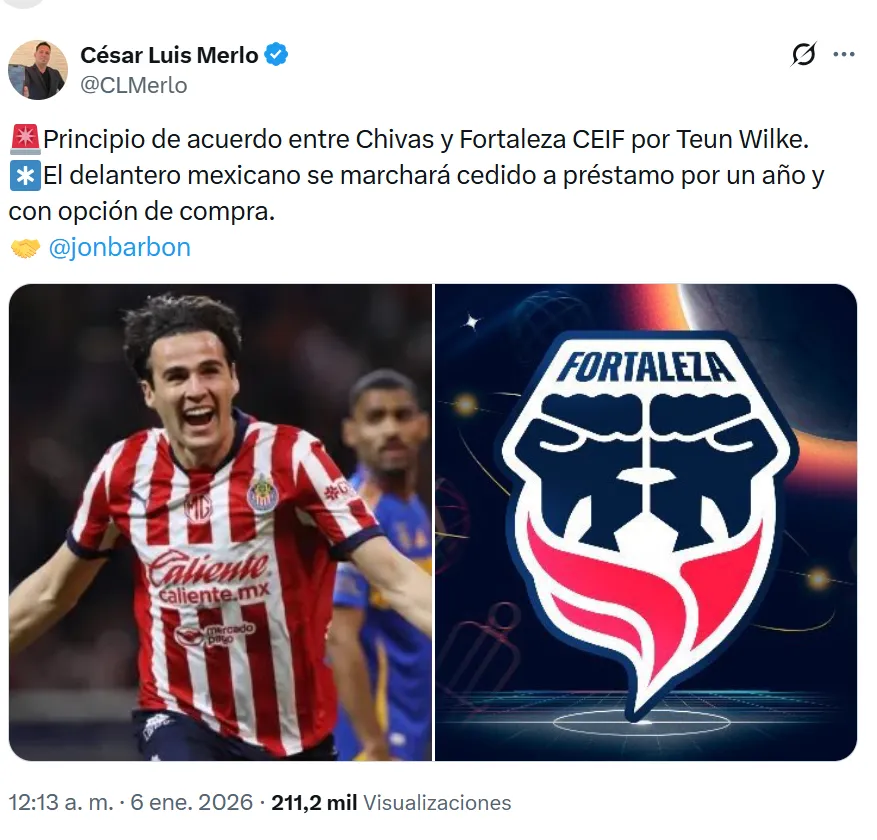Click the Fortaleza wordmark on the crest
The width and height of the screenshot is (877, 840).
(x=645, y=367)
